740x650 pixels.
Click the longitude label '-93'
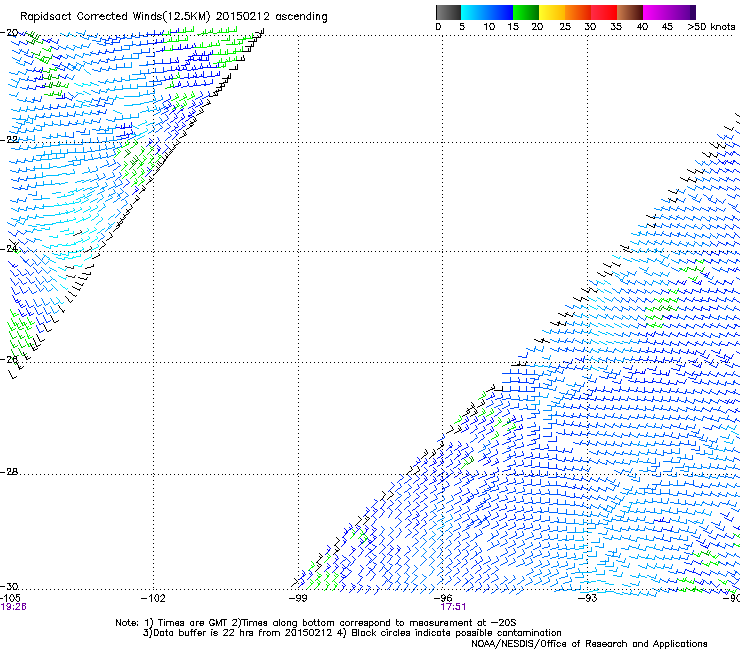tap(588, 598)
